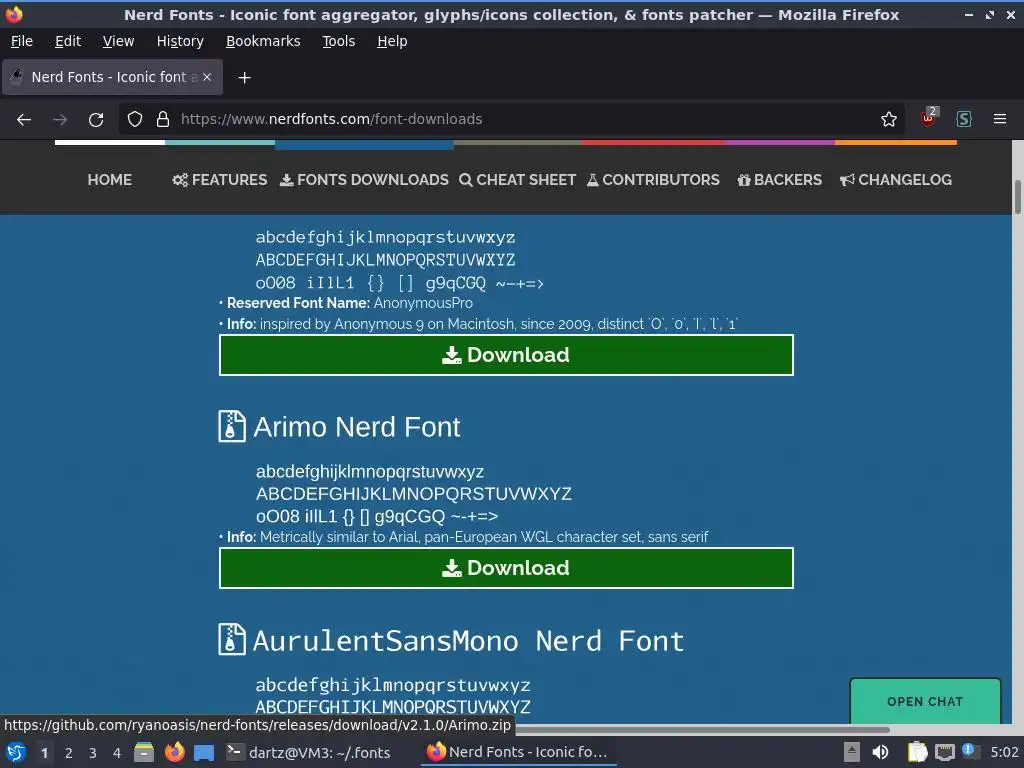Select the Nerd Fonts browser tab
The width and height of the screenshot is (1024, 768).
coord(112,77)
